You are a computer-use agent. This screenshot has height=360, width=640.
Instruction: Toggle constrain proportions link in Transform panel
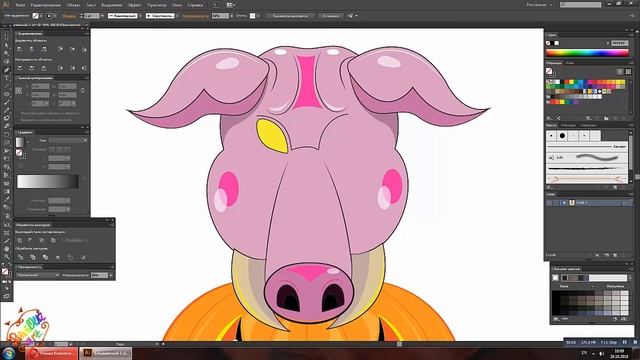coord(83,91)
